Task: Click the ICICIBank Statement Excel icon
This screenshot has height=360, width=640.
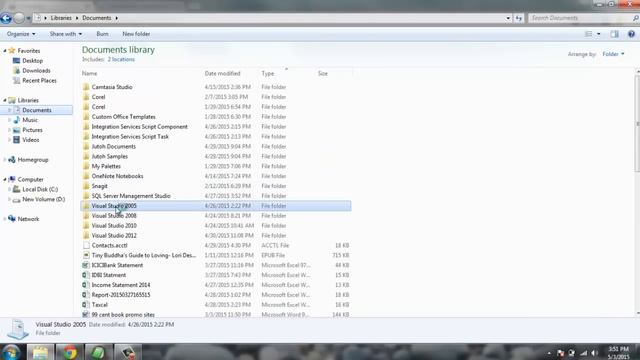Action: click(x=86, y=265)
